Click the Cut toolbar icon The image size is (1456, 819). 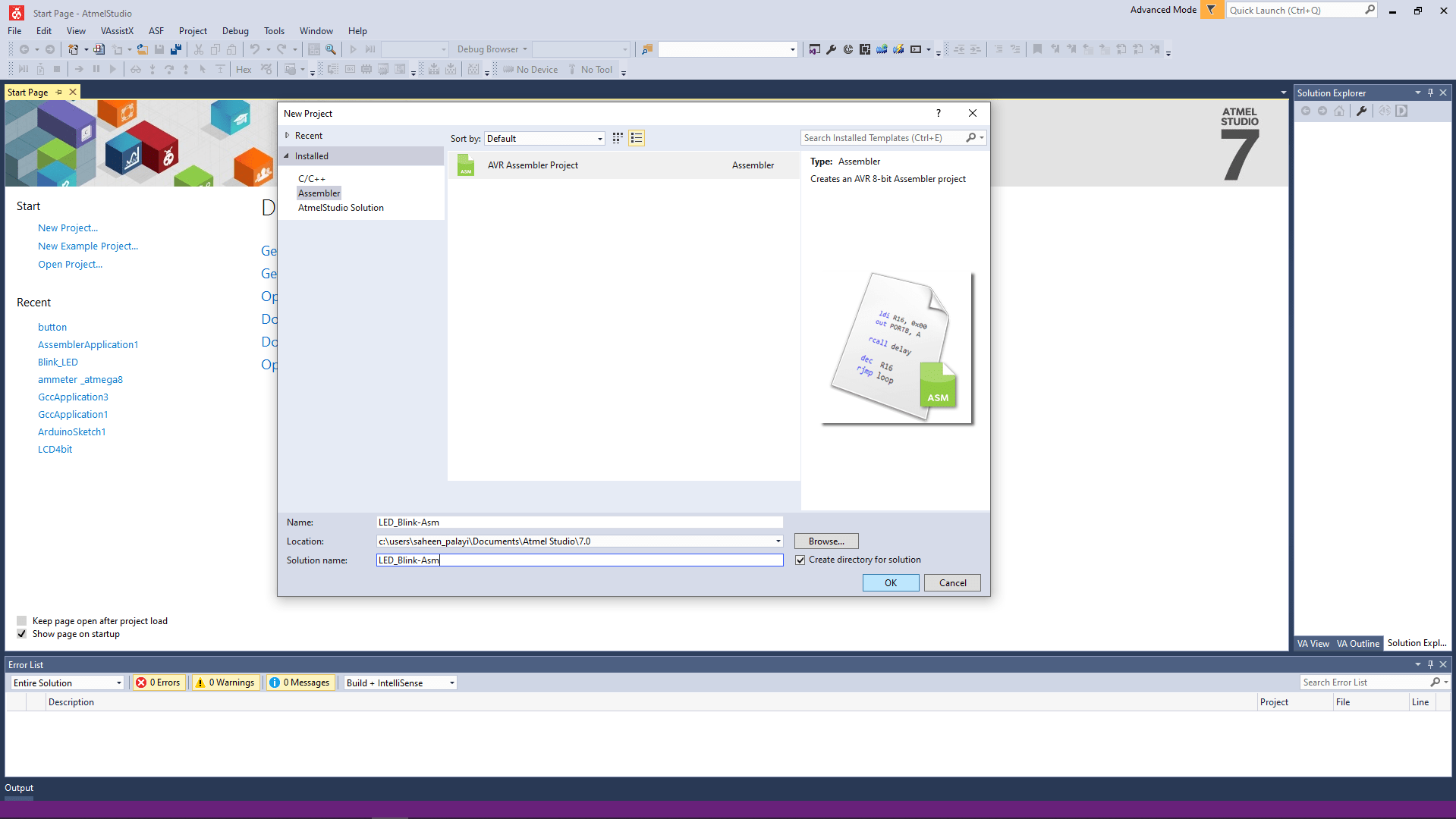[x=199, y=49]
